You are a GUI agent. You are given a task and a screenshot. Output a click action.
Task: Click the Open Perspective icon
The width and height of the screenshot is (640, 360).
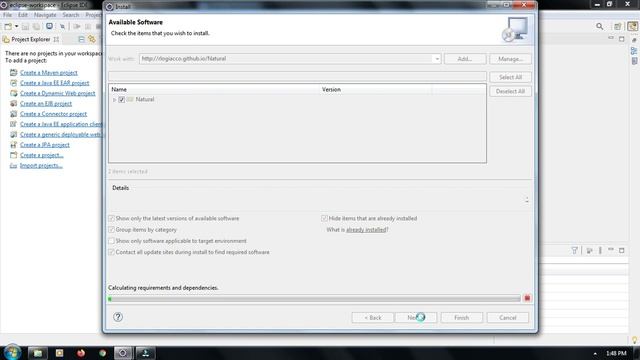pyautogui.click(x=618, y=27)
